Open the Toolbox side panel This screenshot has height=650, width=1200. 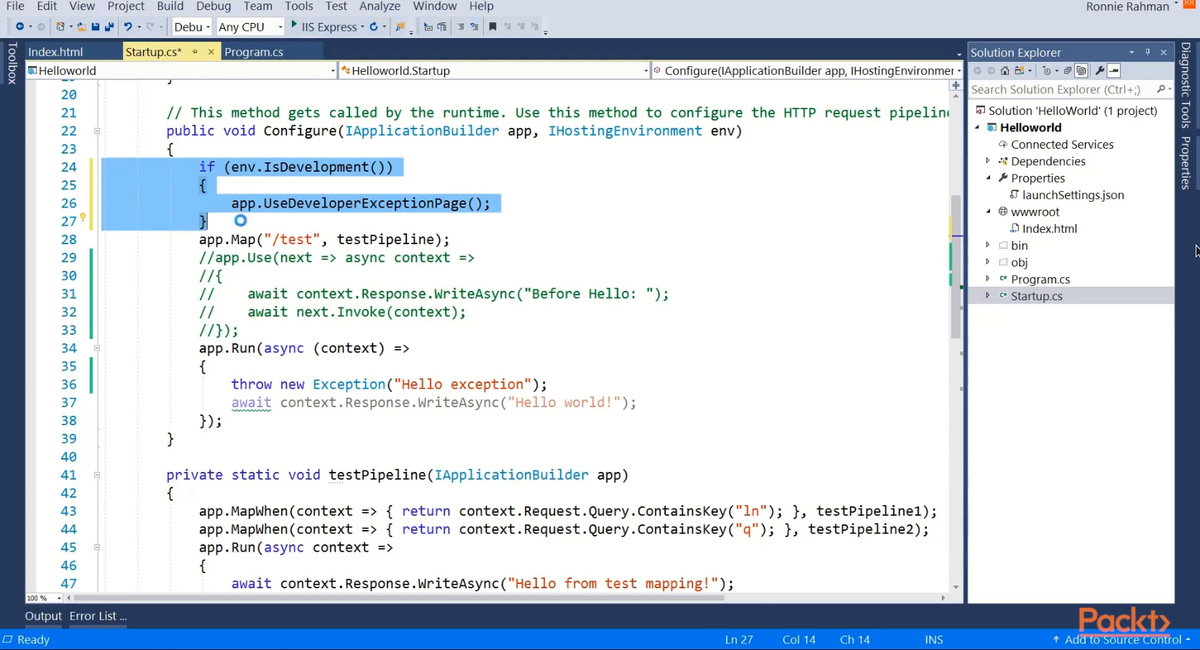[11, 63]
